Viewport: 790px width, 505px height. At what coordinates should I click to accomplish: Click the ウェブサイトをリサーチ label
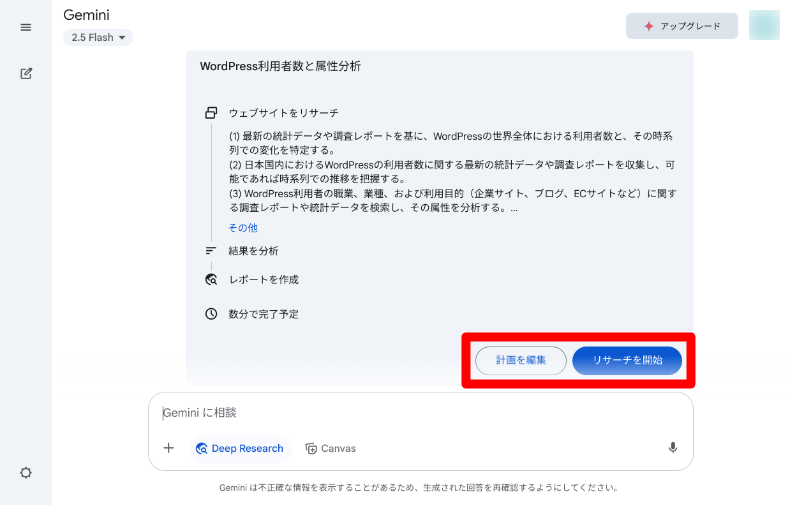[x=284, y=113]
